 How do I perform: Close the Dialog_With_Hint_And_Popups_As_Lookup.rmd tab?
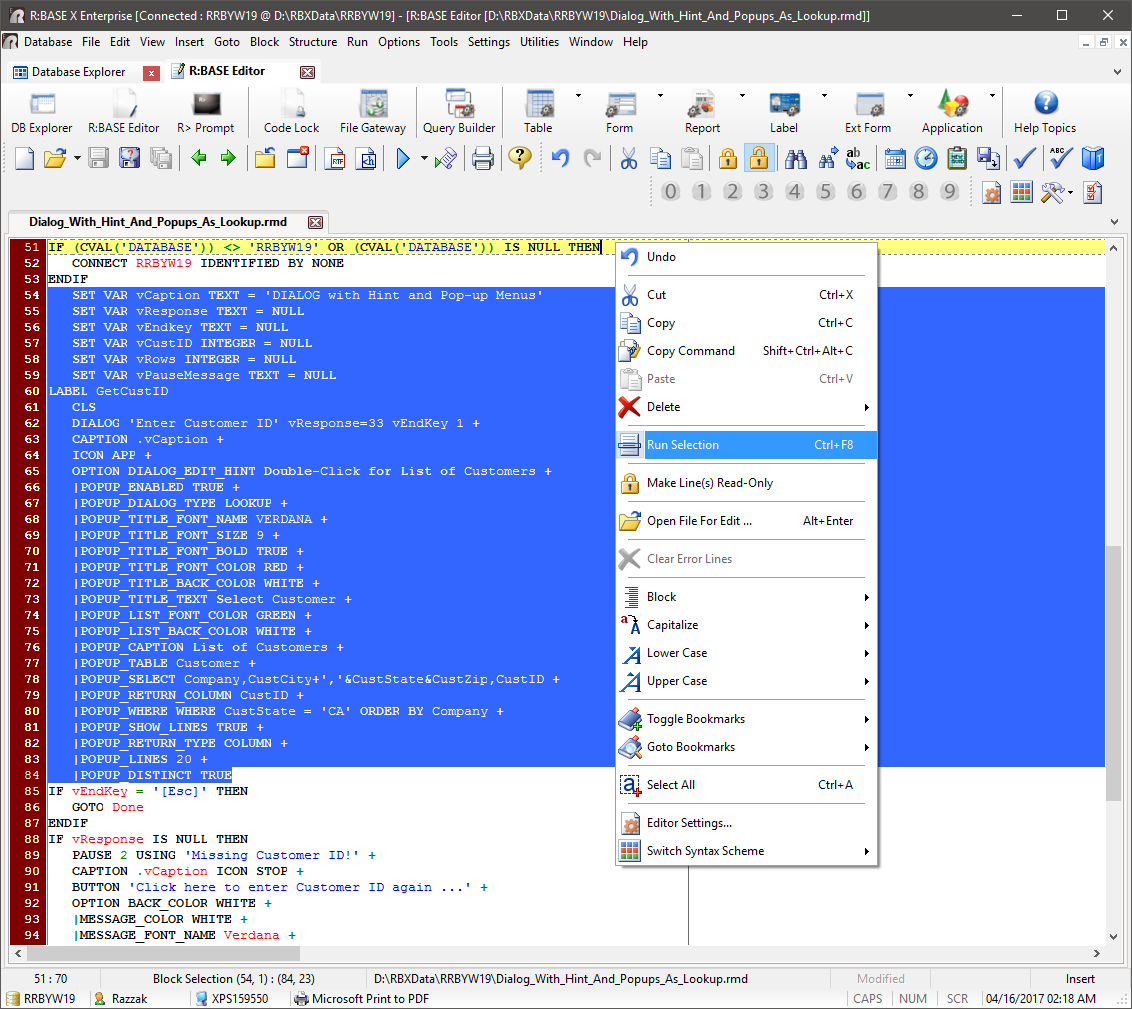[315, 222]
